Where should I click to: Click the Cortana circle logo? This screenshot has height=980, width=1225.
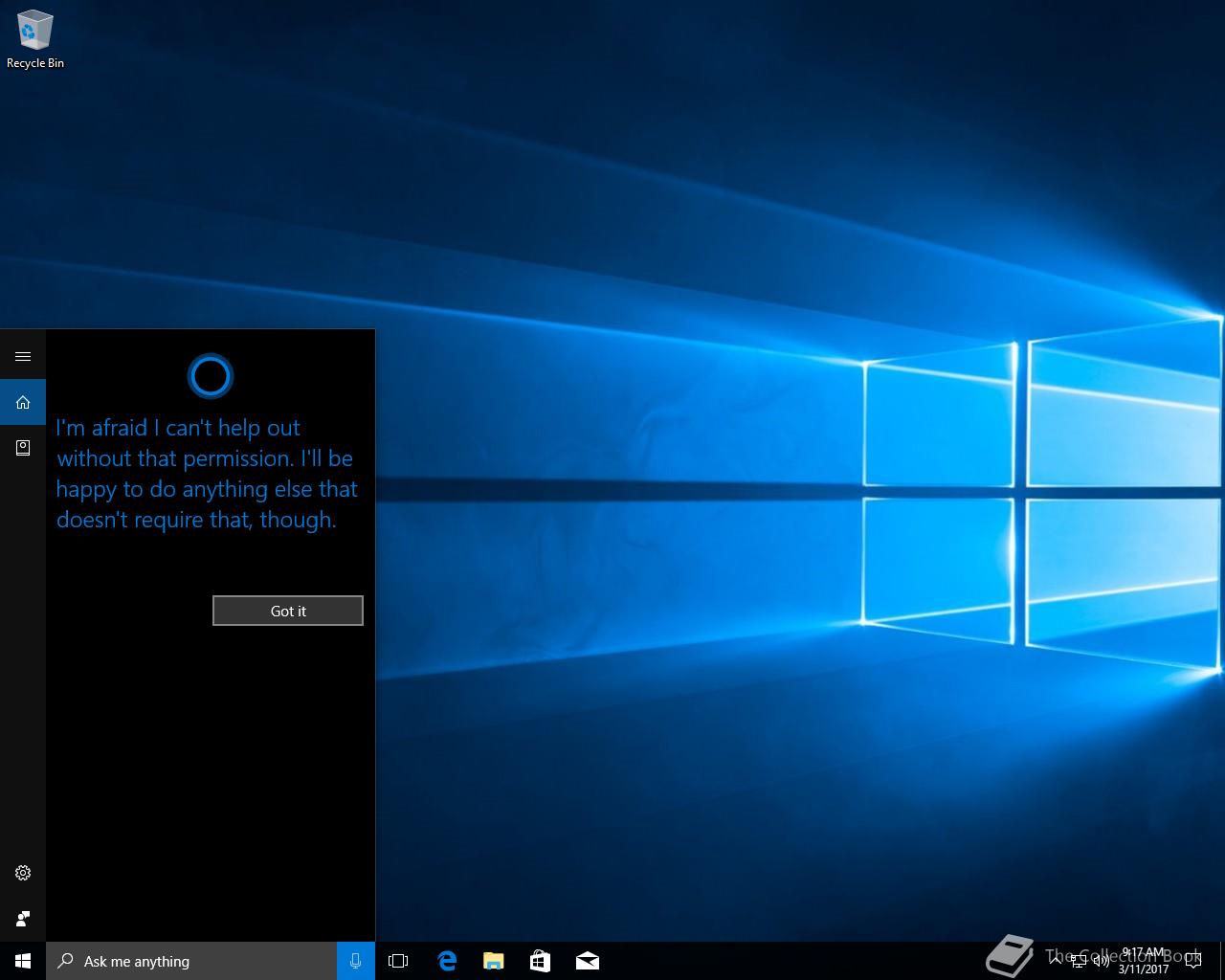211,377
